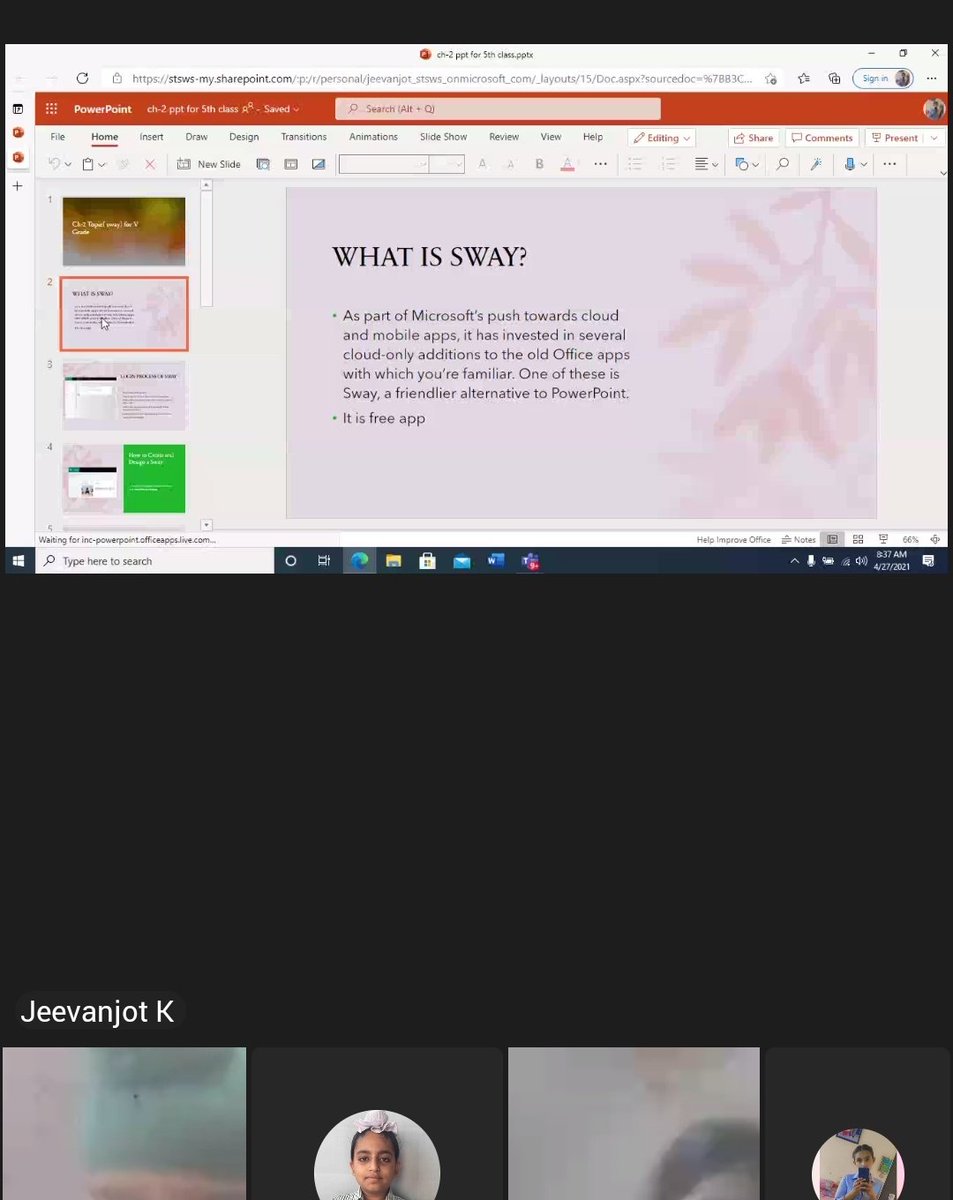Click Help Improve Office link
The width and height of the screenshot is (953, 1200).
point(733,539)
